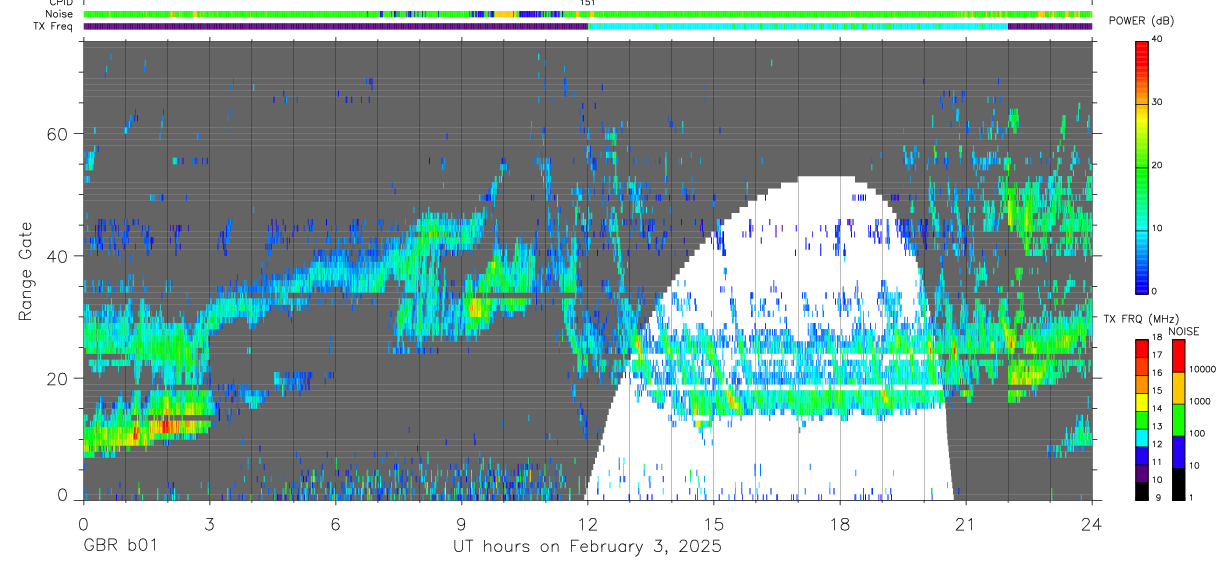
Task: Click the 20 tick on Range Gate axis
Action: pos(59,378)
